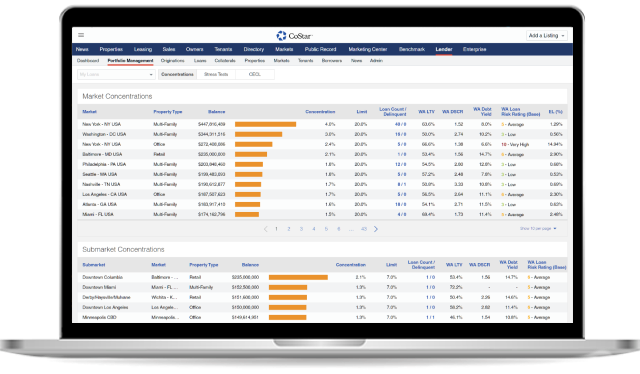
Task: Sort submarket table by WA DSCR
Action: [x=479, y=265]
